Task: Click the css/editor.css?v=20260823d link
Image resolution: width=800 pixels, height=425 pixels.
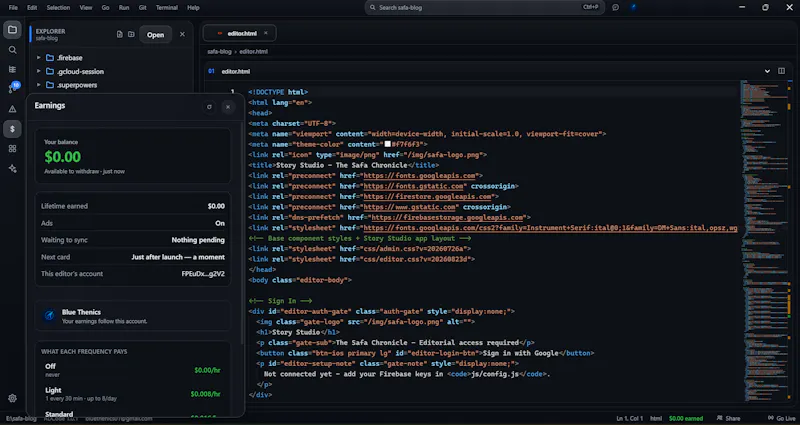Action: tap(417, 259)
